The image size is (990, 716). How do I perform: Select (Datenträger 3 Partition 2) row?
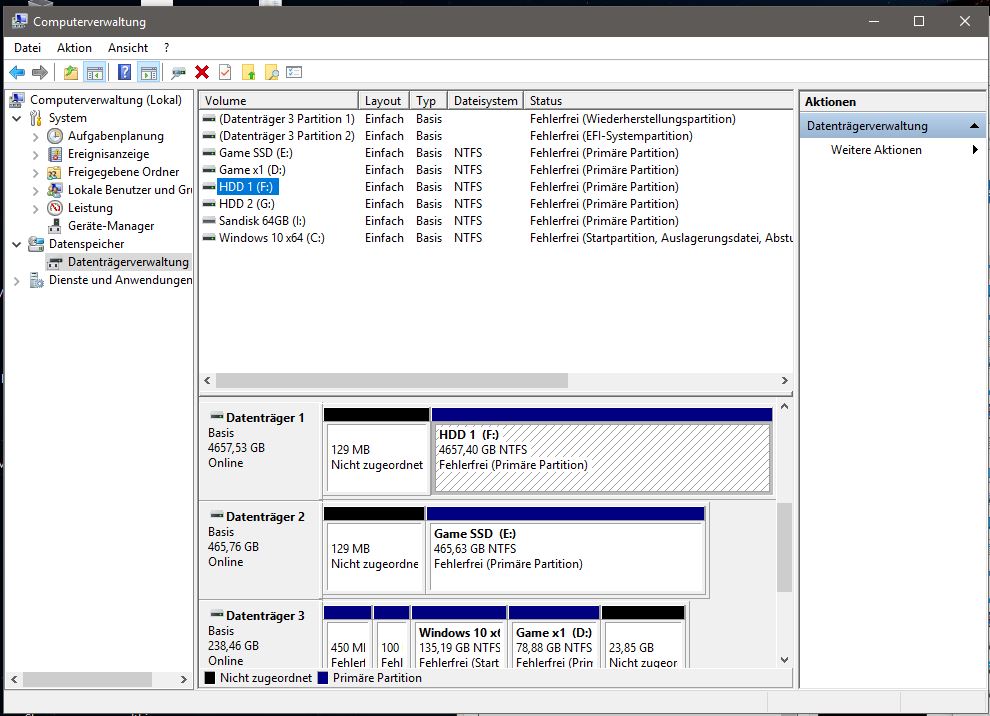(x=496, y=136)
